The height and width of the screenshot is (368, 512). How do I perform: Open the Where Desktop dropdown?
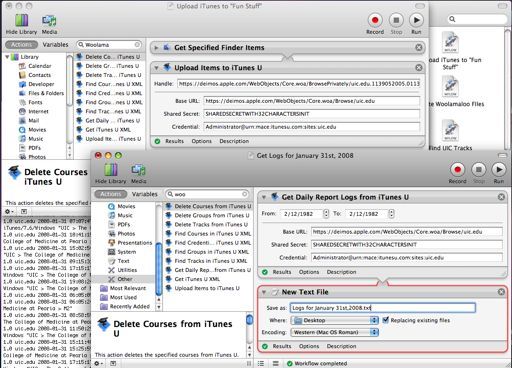[335, 320]
